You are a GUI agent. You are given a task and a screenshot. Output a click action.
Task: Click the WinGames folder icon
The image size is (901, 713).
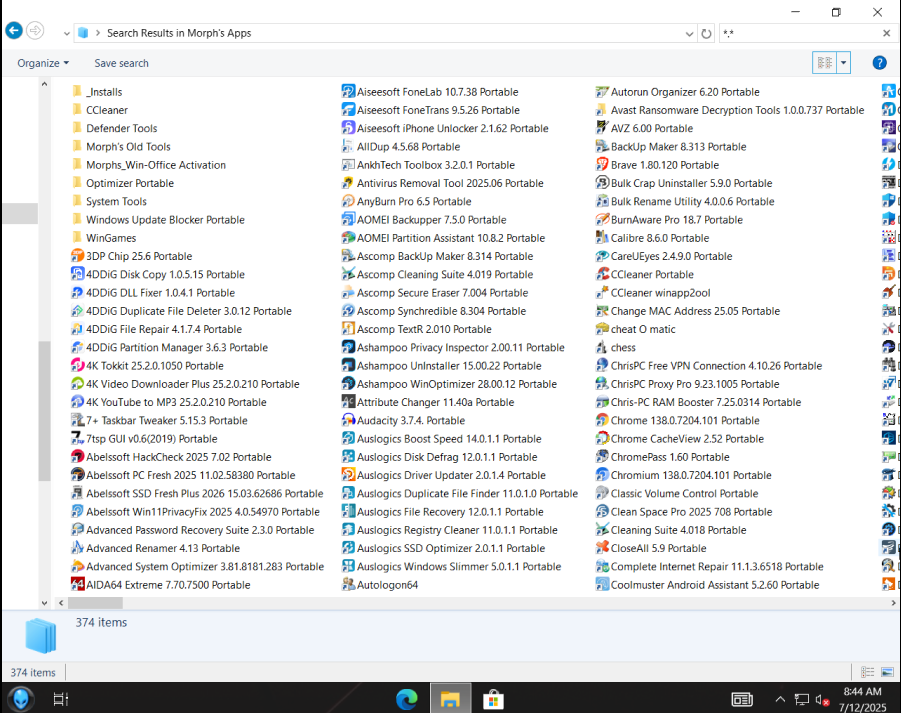(x=77, y=238)
